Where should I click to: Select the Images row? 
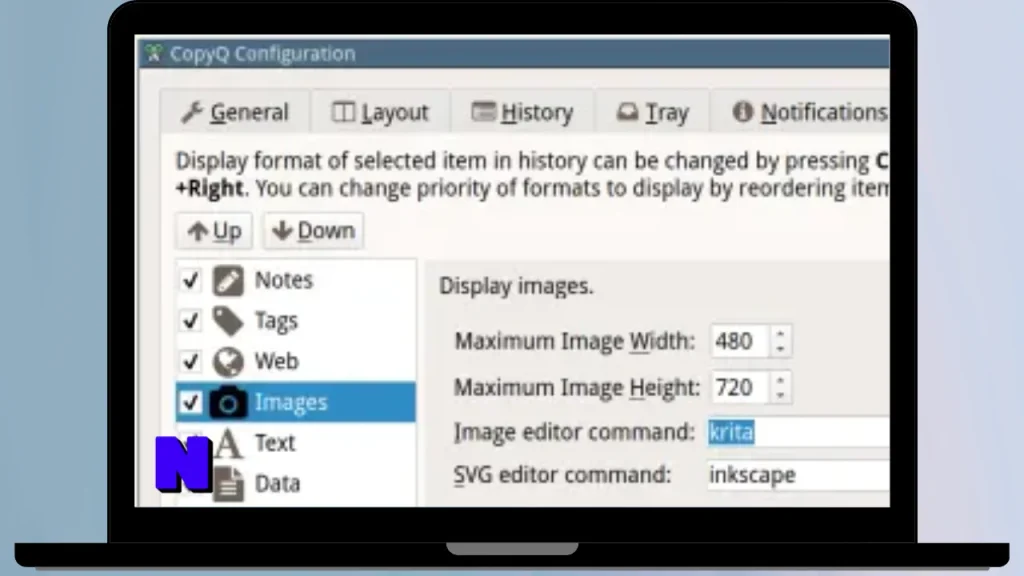295,402
